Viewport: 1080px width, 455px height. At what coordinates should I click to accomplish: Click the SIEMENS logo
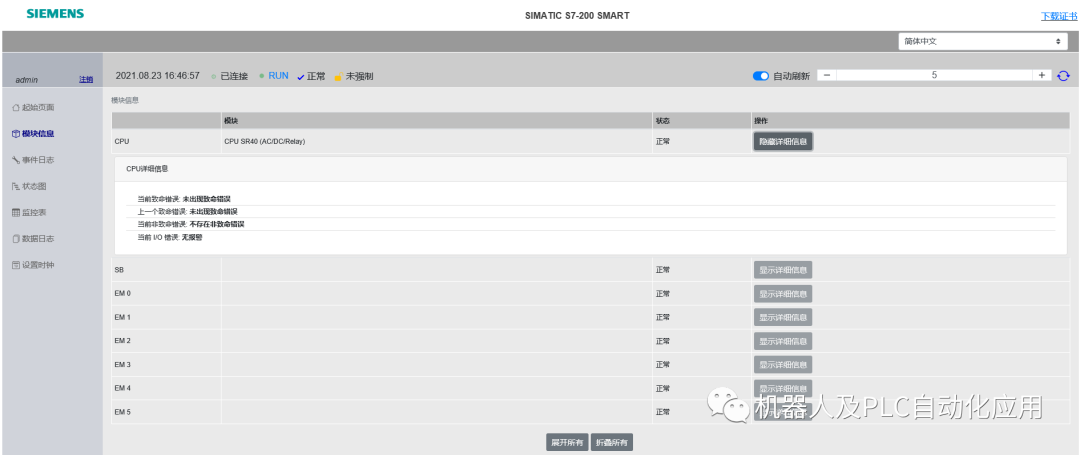(55, 14)
